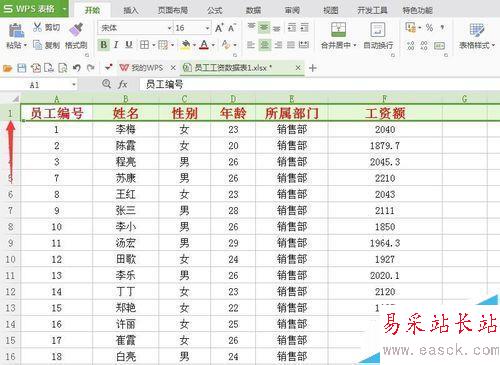The width and height of the screenshot is (500, 365).
Task: Apply percent style format
Action: [x=429, y=27]
